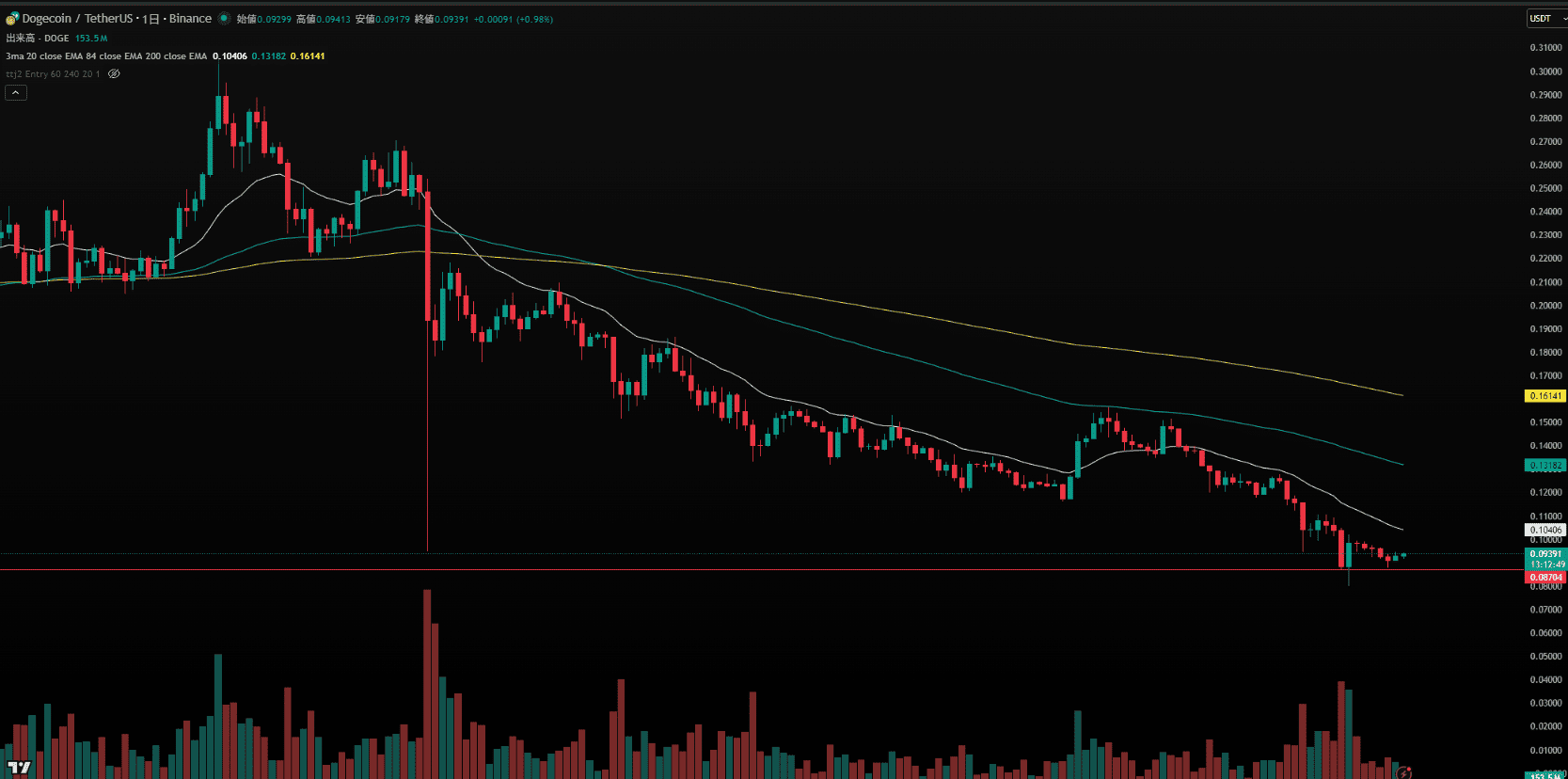Click the 0.20000 mark on price scale

(1545, 306)
